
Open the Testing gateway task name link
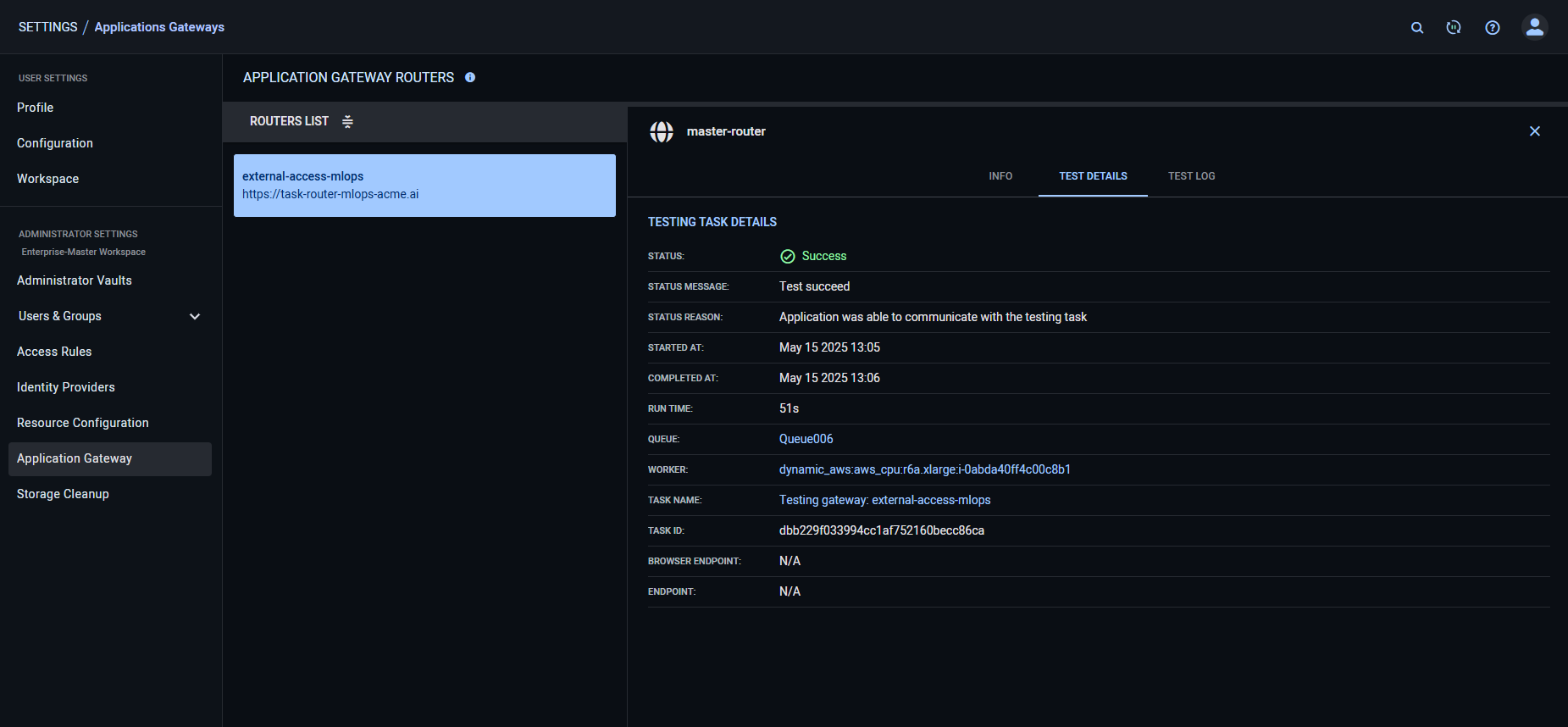(x=884, y=500)
